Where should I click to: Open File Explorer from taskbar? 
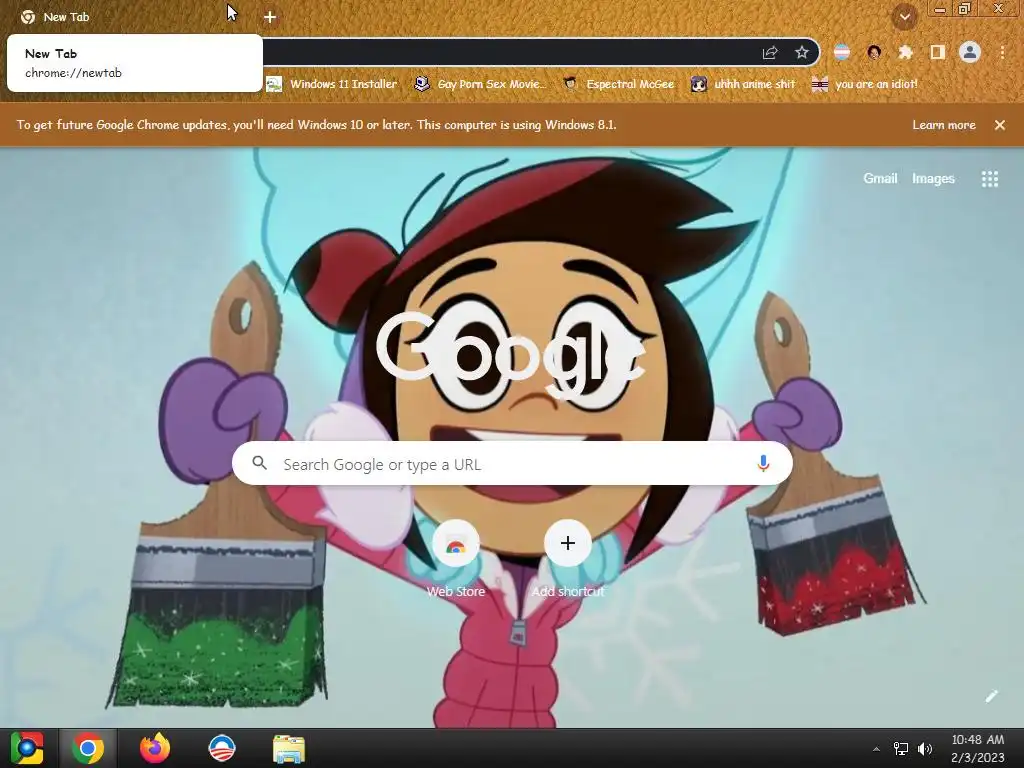point(288,748)
